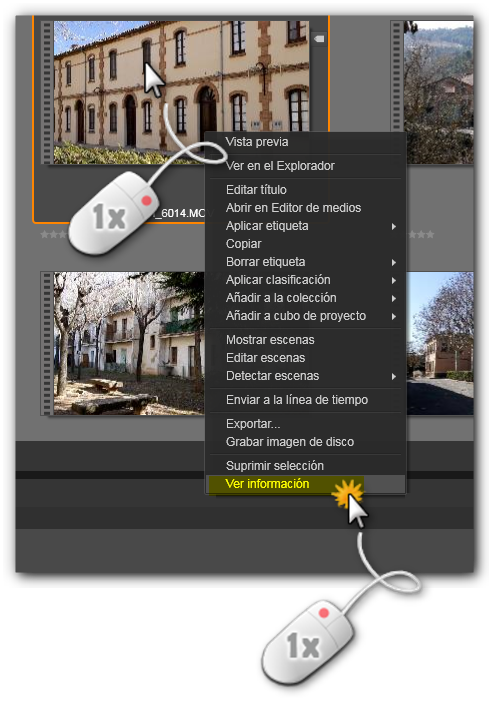Expand the Aplicar clasificación submenu arrow

pos(394,281)
